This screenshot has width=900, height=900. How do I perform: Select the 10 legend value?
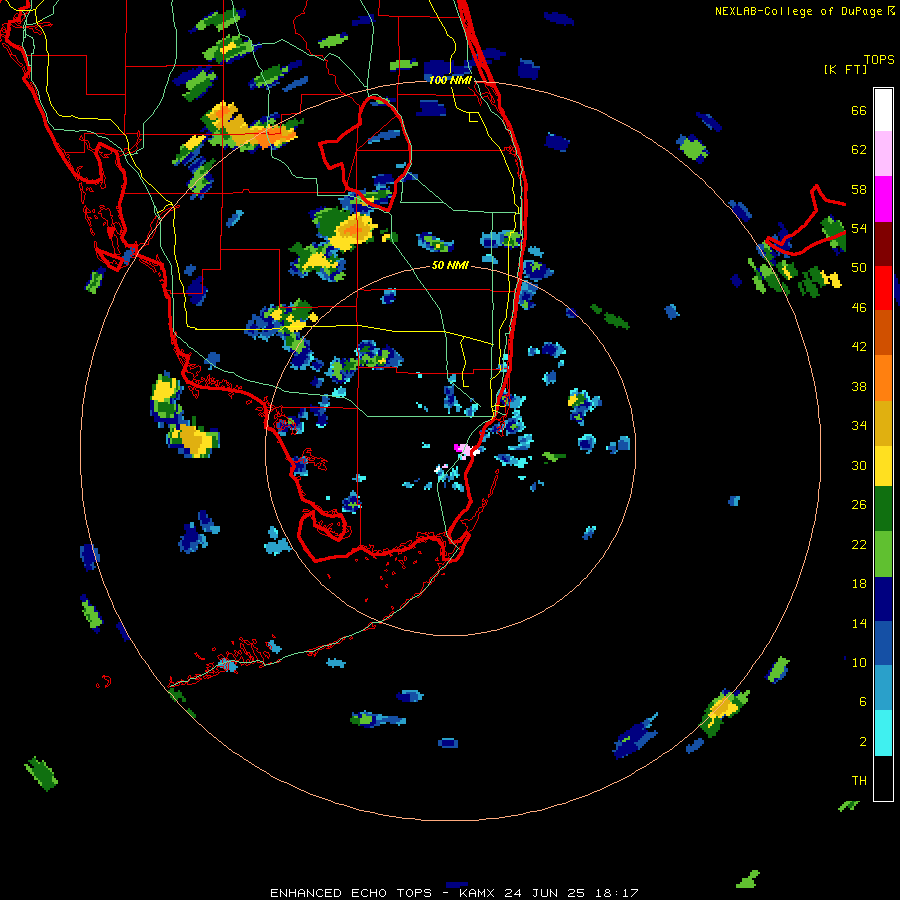point(859,662)
